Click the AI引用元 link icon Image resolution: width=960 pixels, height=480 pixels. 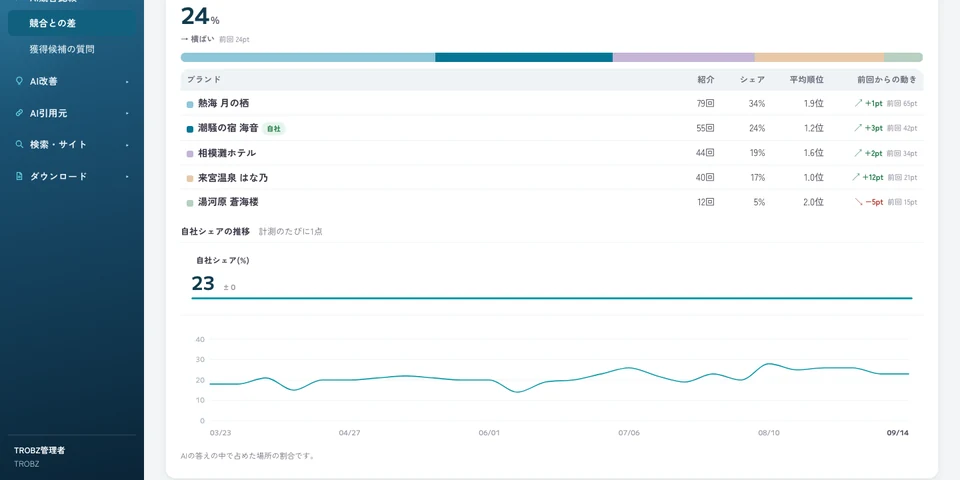(19, 113)
